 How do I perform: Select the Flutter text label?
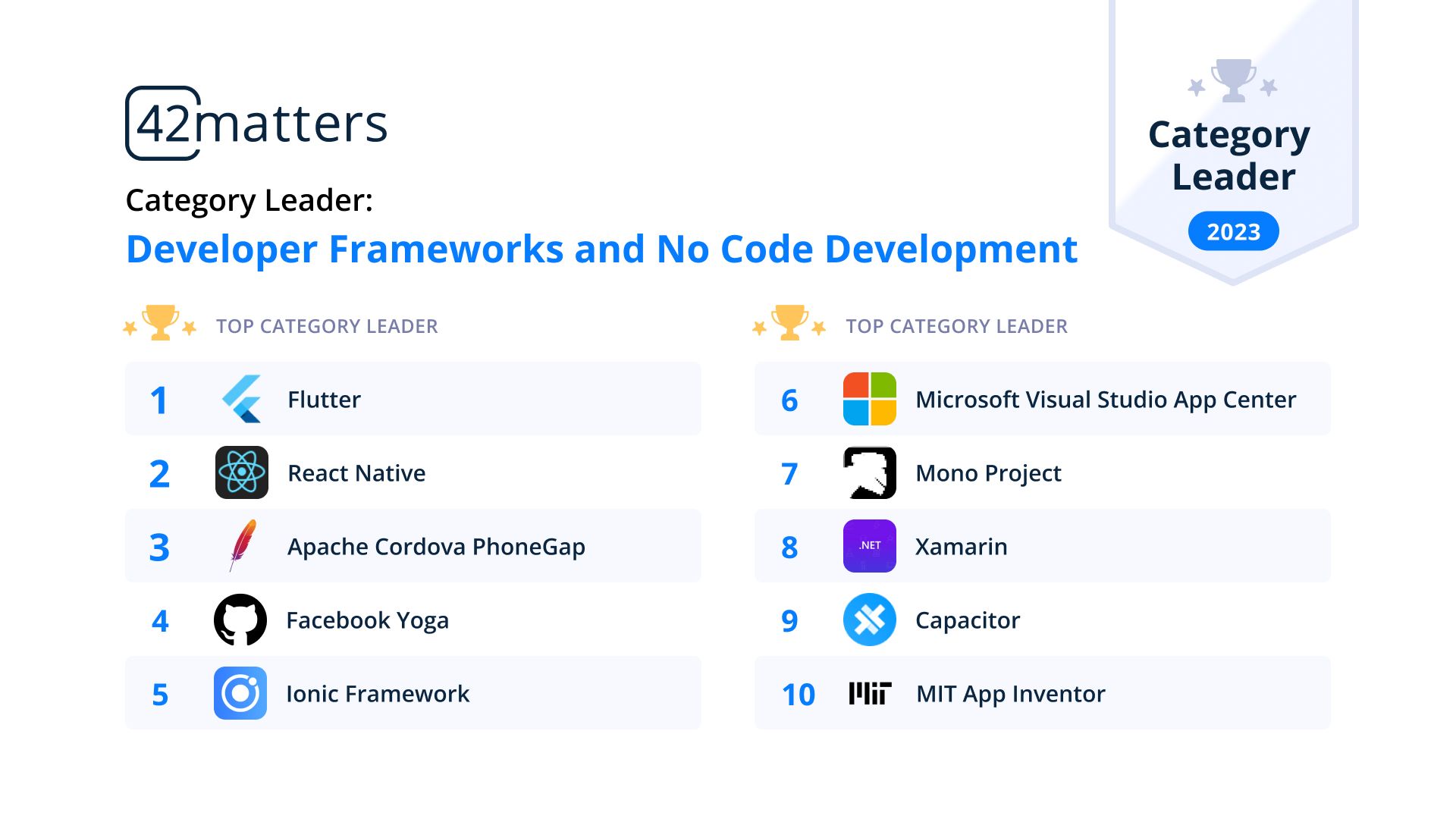pyautogui.click(x=324, y=400)
